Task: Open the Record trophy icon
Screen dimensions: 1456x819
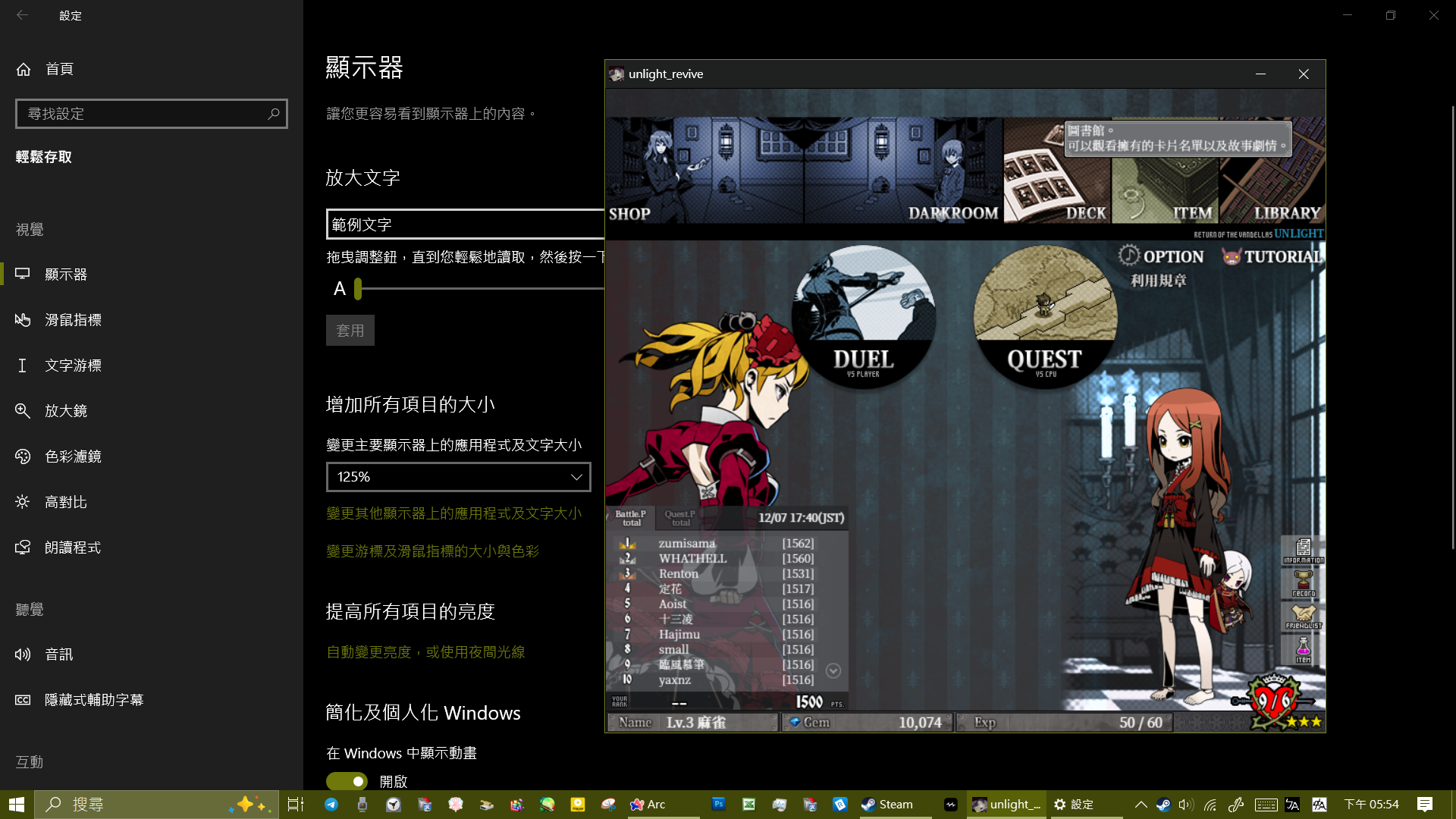Action: pyautogui.click(x=1303, y=584)
